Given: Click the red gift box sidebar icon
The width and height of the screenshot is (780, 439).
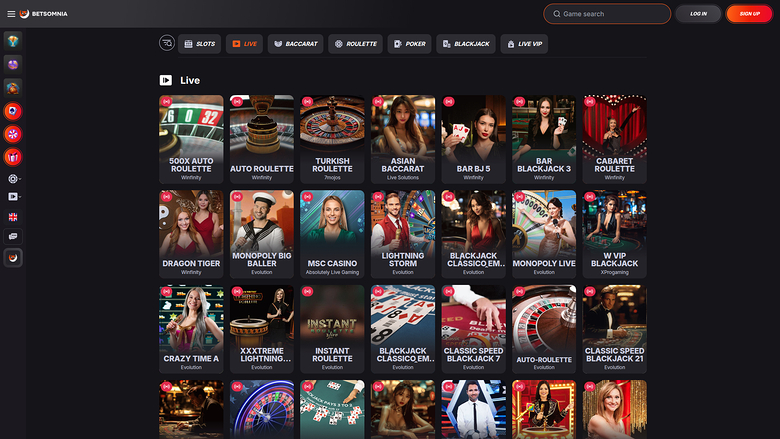Looking at the screenshot, I should [13, 157].
